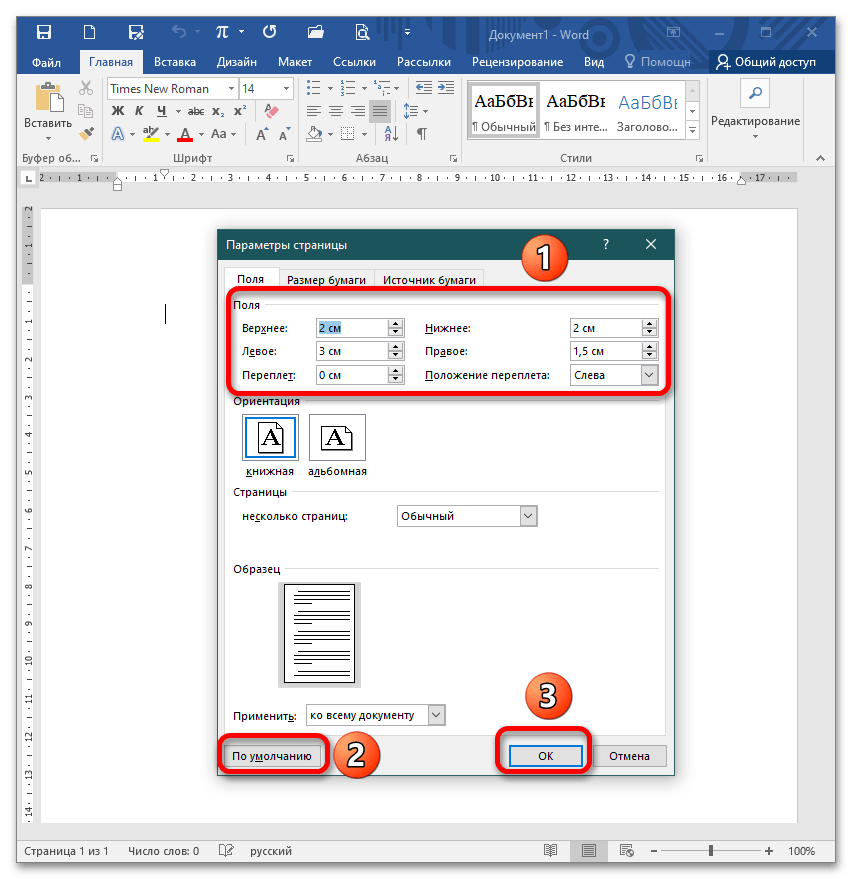
Task: Click the Paste clipboard icon
Action: (48, 97)
